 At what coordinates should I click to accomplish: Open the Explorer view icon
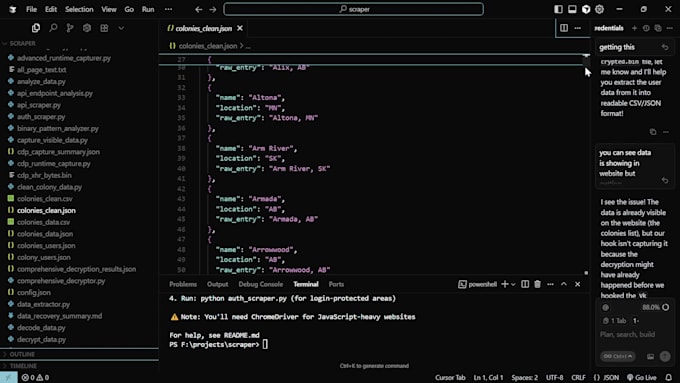tap(36, 28)
